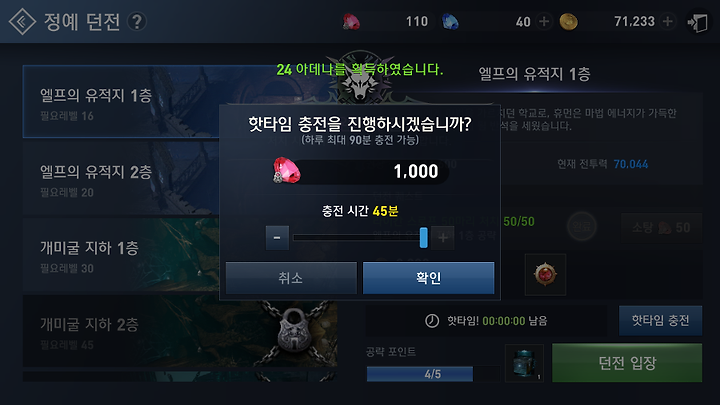Confirm hot time charge with 확인
720x405 pixels.
pos(428,278)
